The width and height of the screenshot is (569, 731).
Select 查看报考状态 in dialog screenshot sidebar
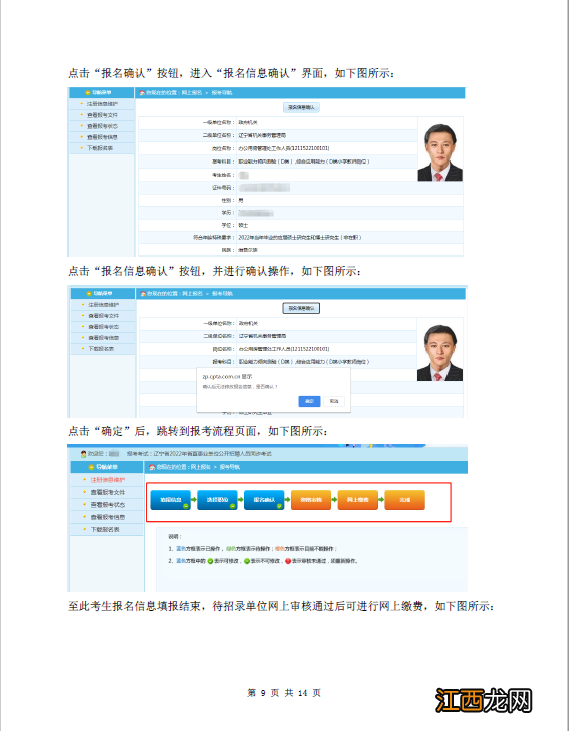103,327
